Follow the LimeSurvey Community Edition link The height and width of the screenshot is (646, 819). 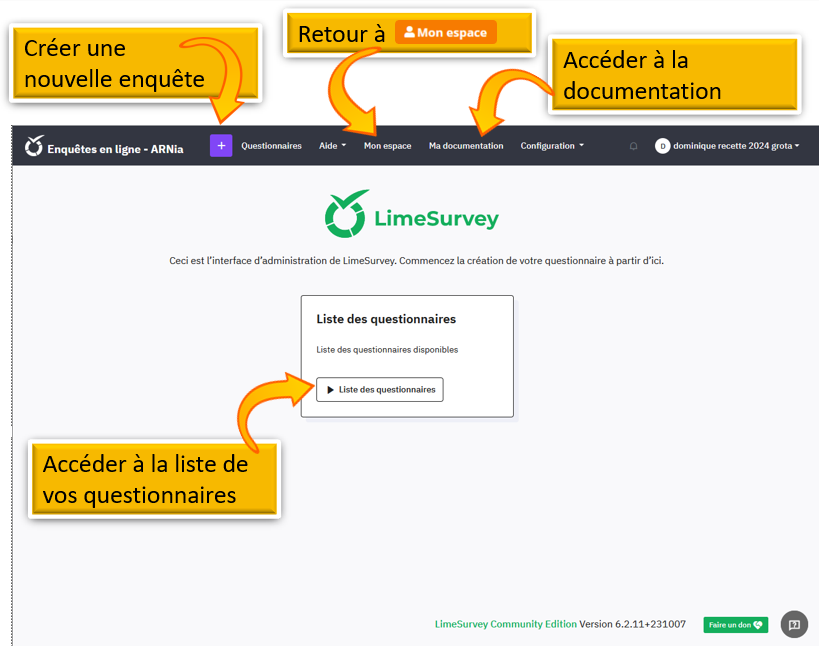coord(505,624)
